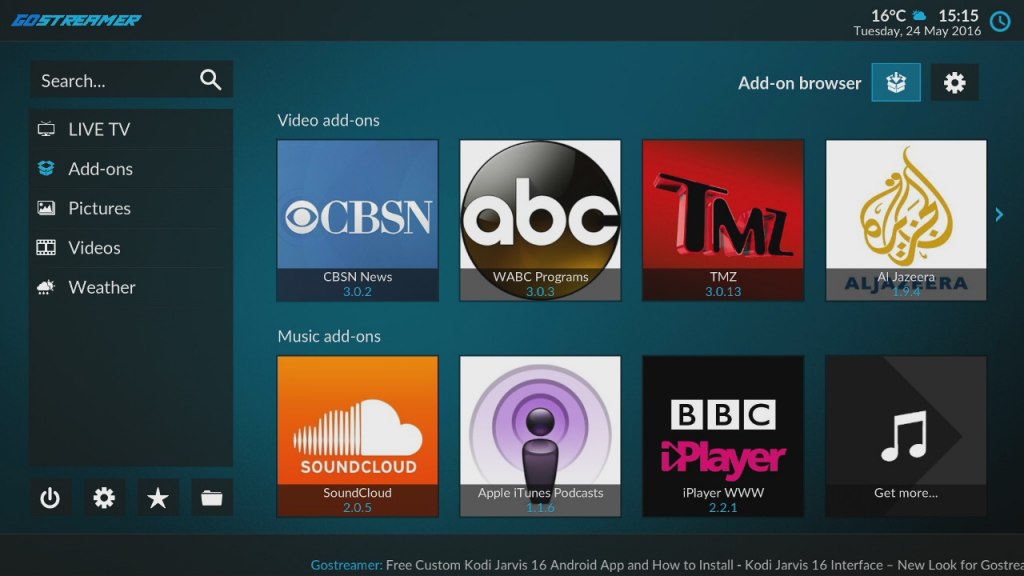Select Add-ons menu item
Image resolution: width=1024 pixels, height=576 pixels.
point(131,168)
